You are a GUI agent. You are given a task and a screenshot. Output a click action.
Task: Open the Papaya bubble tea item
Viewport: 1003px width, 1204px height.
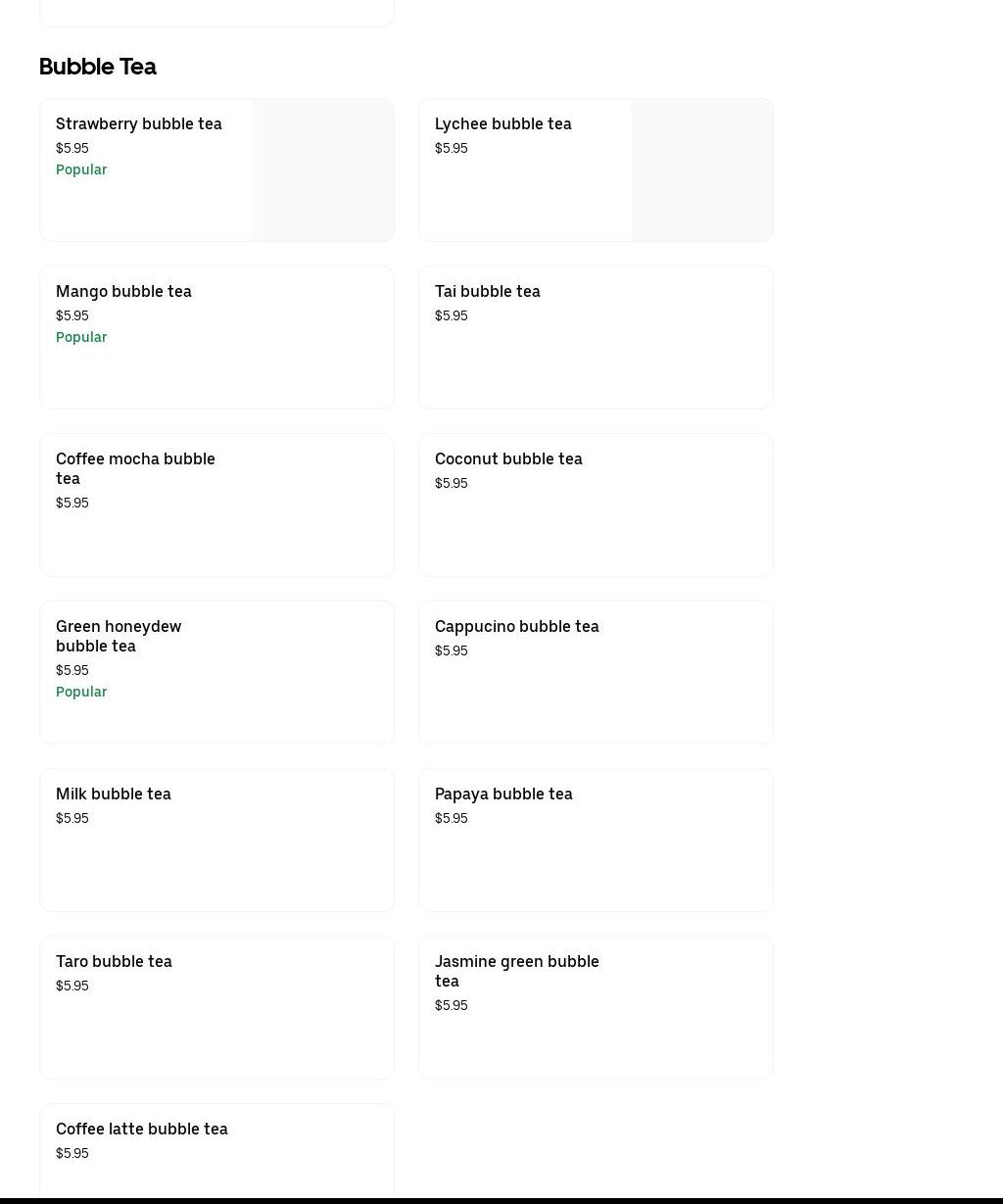[x=503, y=795]
